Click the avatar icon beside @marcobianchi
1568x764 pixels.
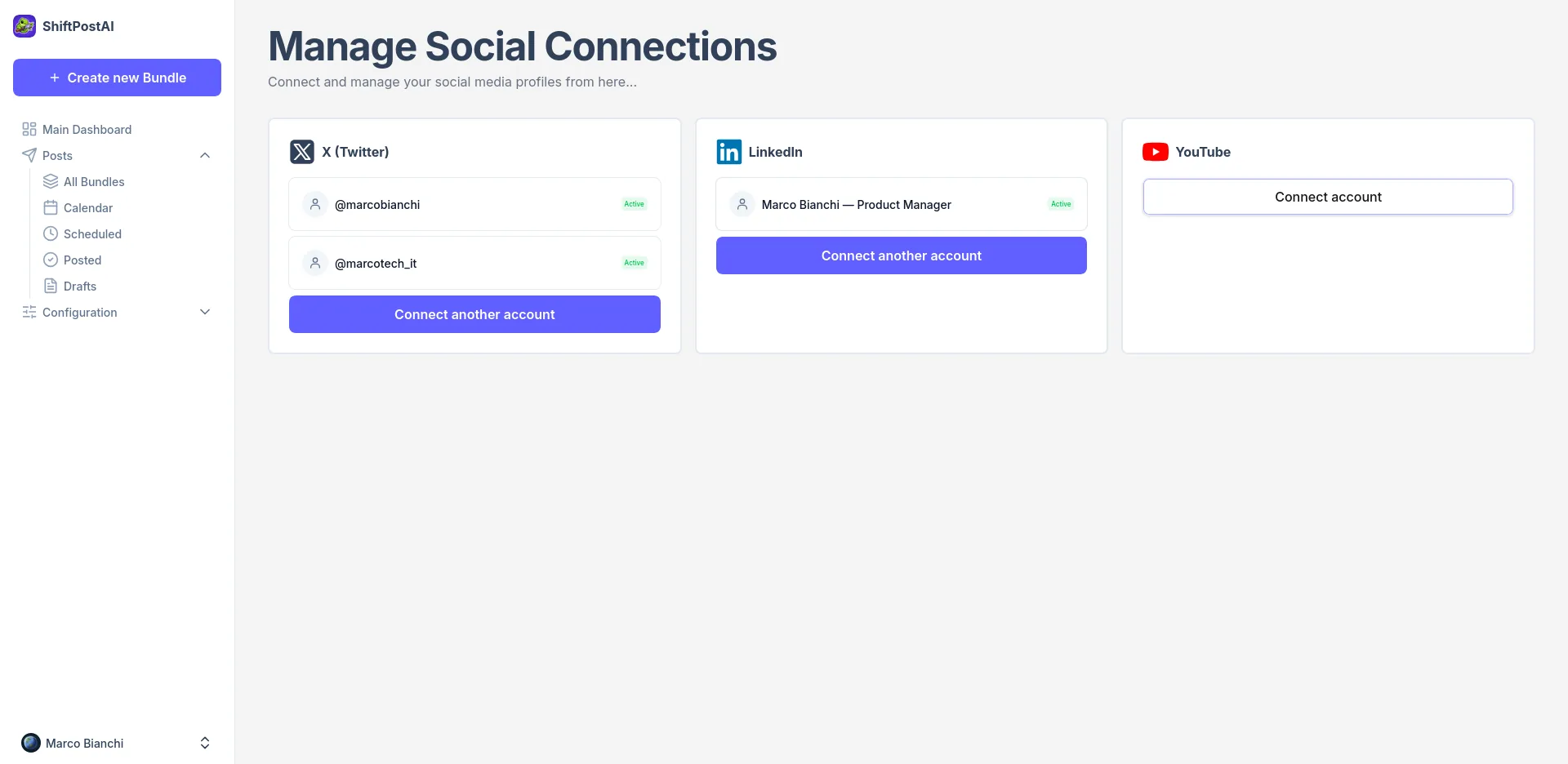(x=315, y=204)
